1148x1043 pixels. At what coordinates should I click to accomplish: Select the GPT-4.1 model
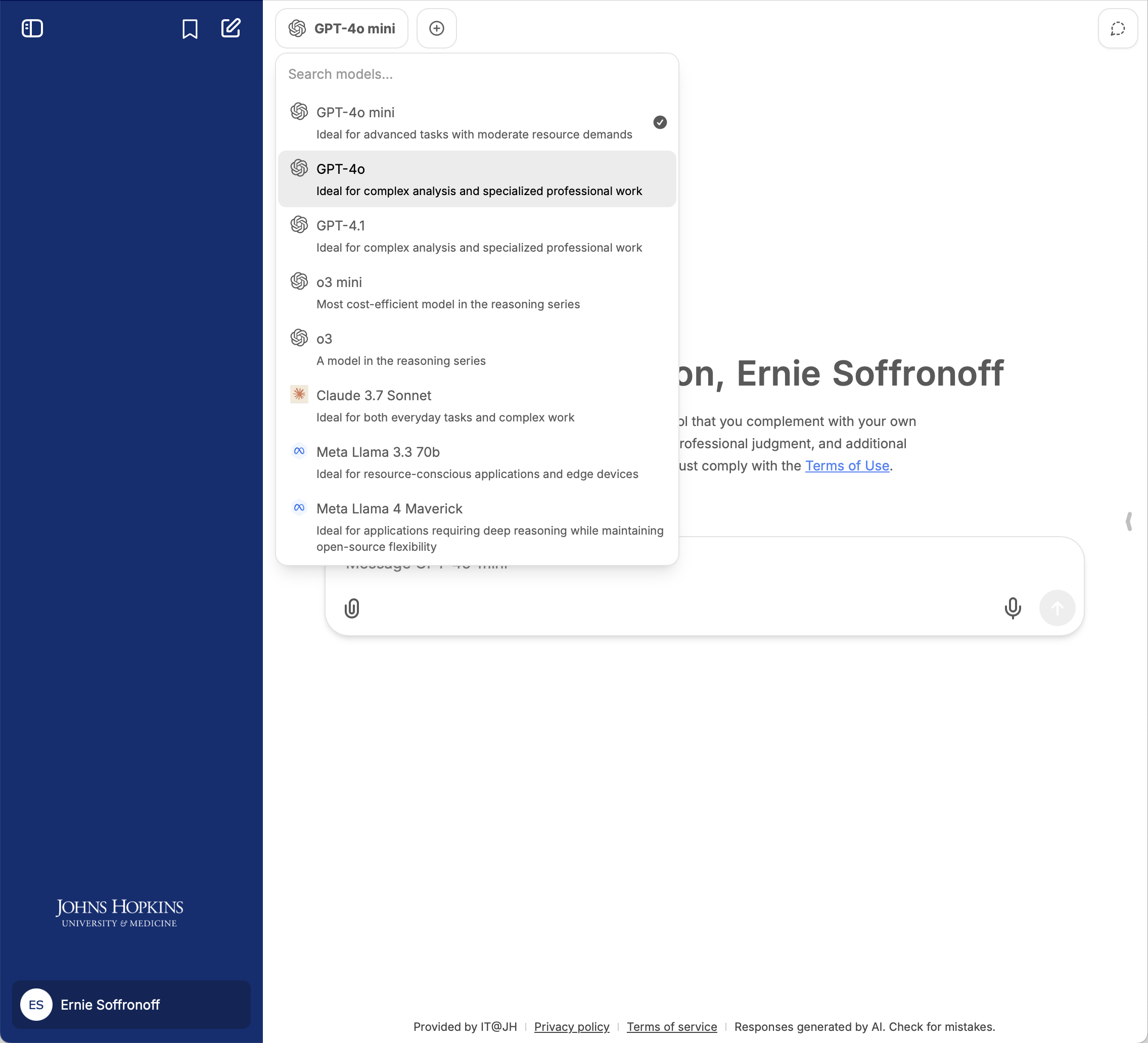coord(477,235)
